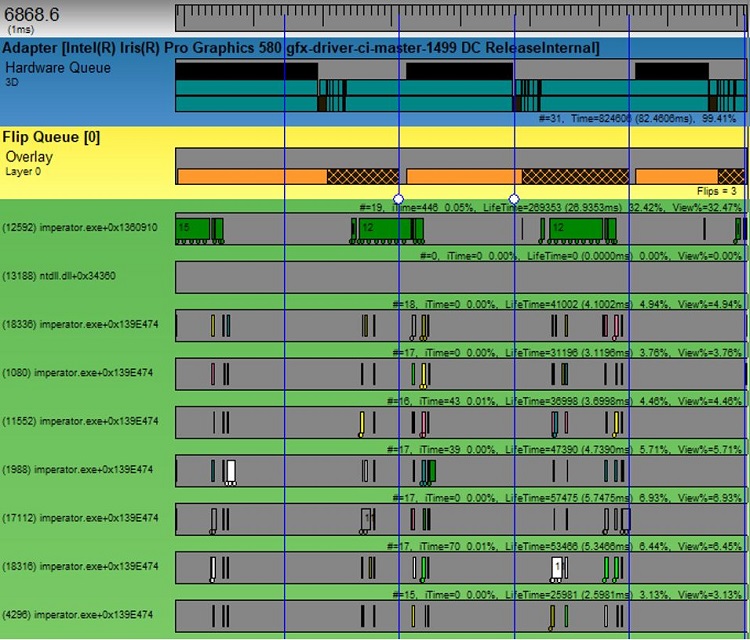
Task: Select thread (11552) imperator.exe row label
Action: (x=81, y=421)
